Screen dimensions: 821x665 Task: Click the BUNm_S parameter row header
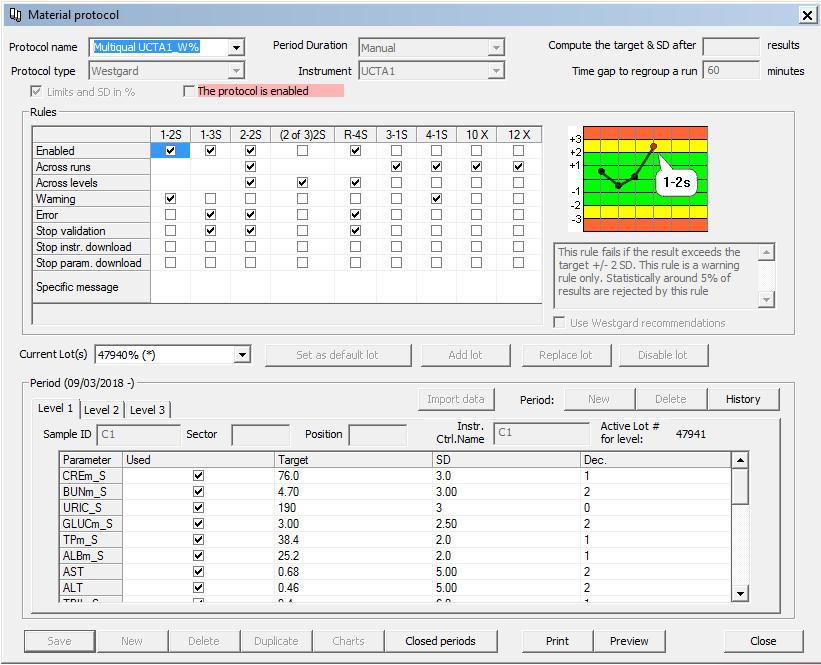pyautogui.click(x=91, y=492)
